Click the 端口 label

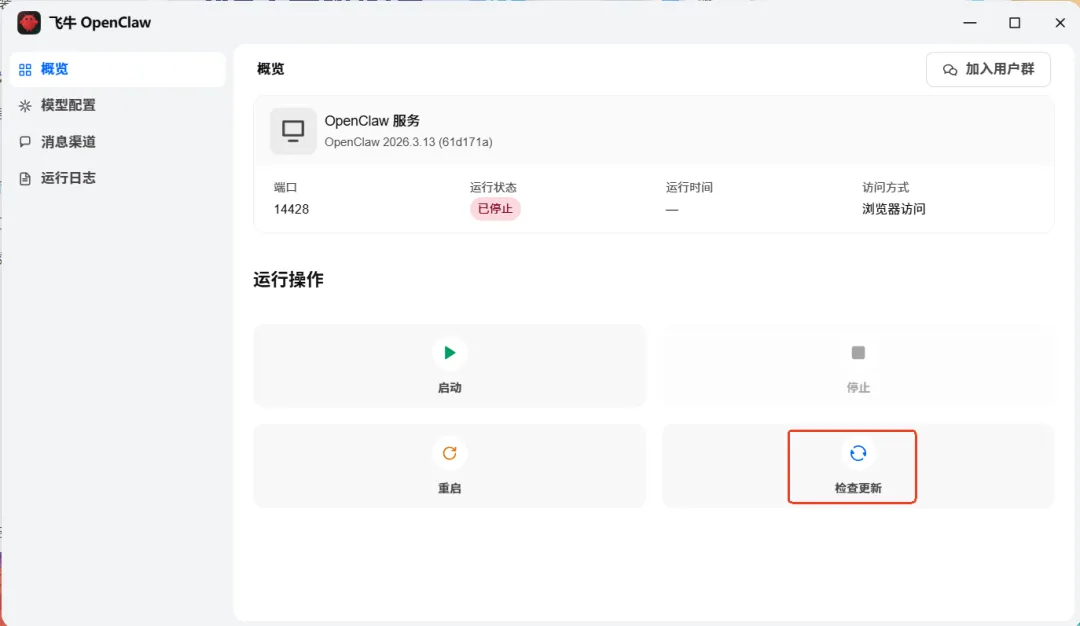click(x=285, y=187)
